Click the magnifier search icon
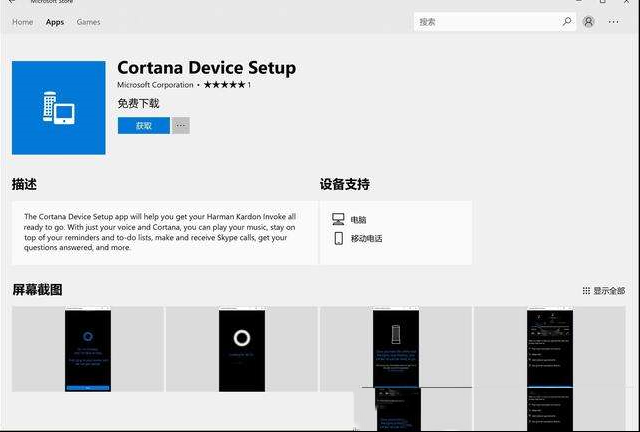 [567, 22]
